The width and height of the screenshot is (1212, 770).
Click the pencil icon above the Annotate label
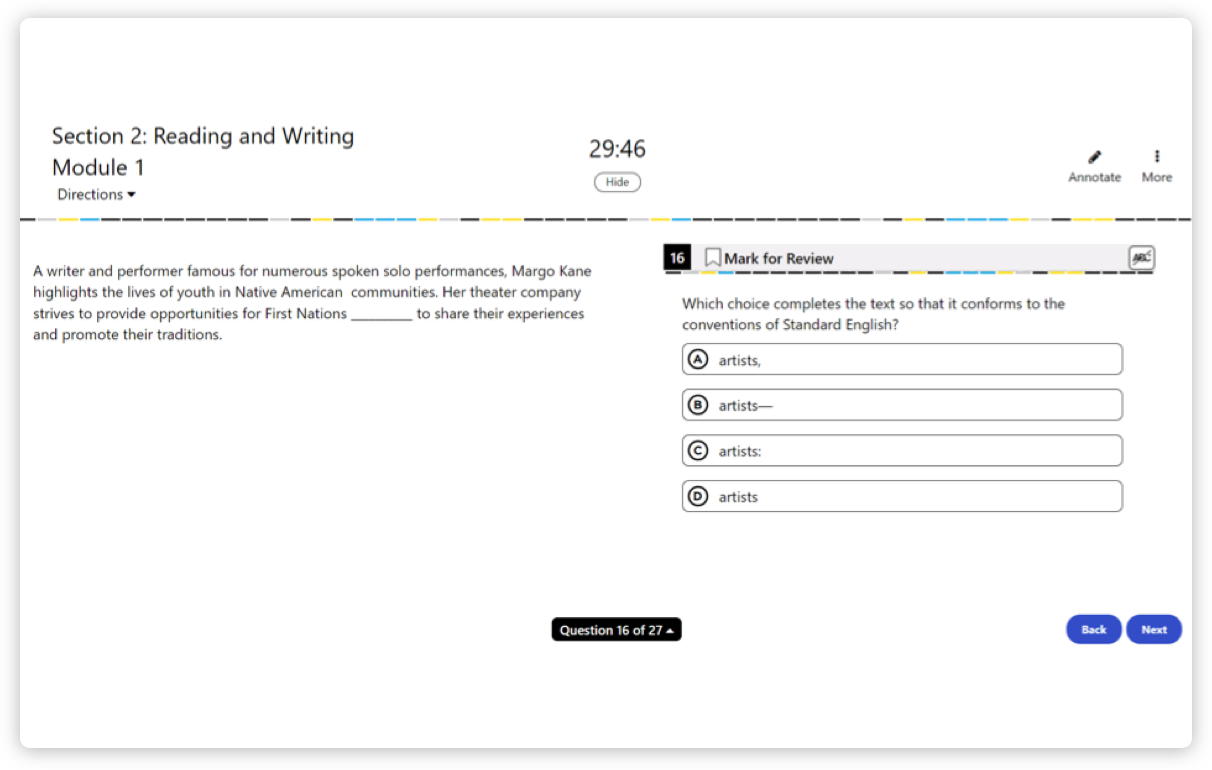click(x=1094, y=158)
